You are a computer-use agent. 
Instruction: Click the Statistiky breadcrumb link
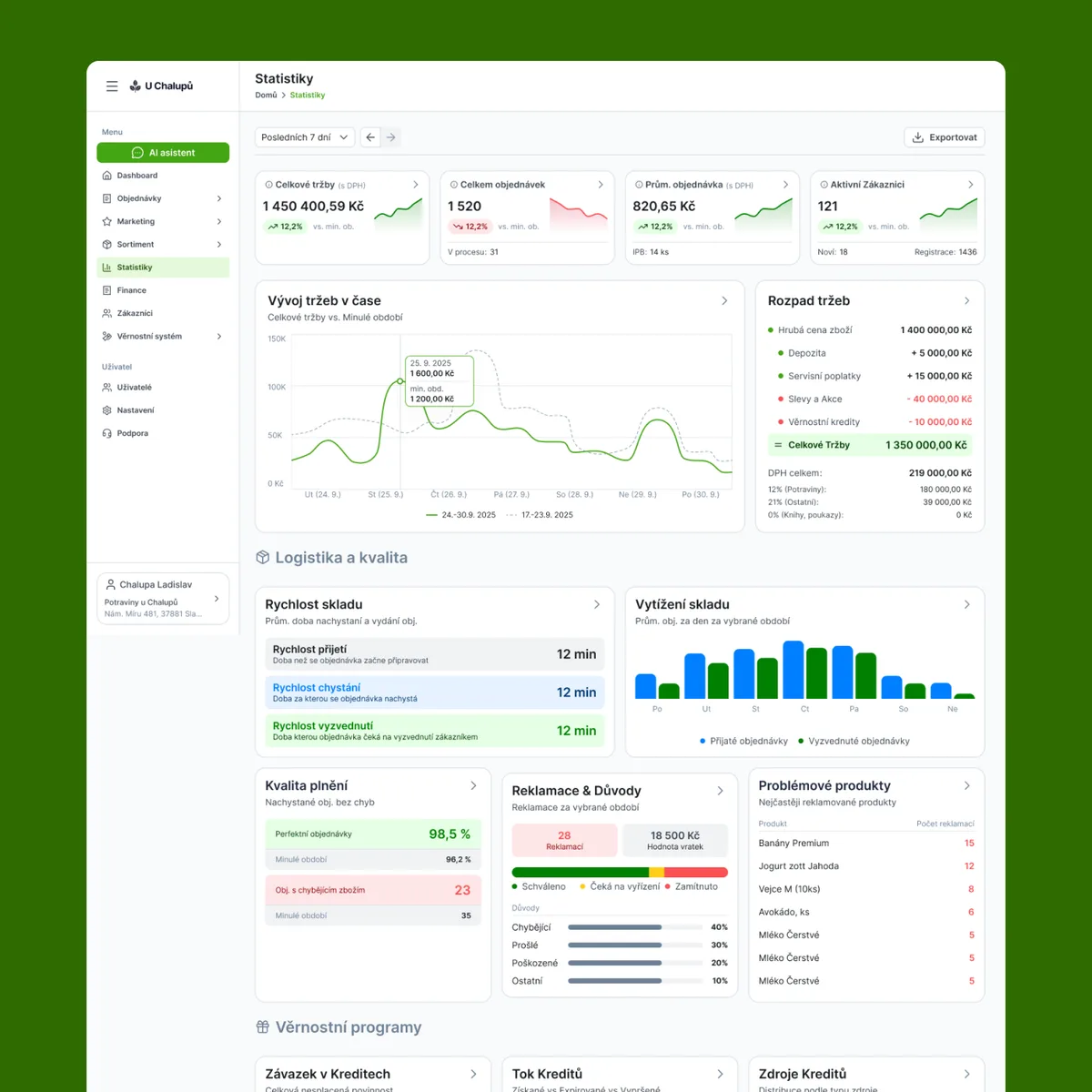click(308, 95)
